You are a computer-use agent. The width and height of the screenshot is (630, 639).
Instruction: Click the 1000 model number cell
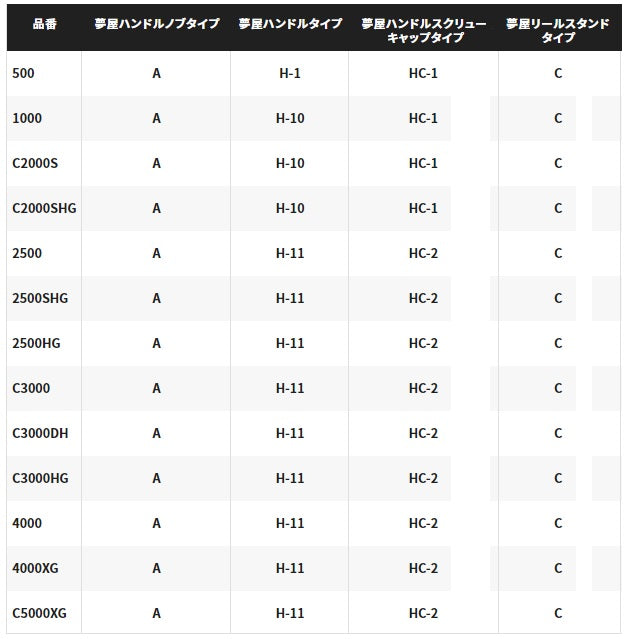pos(28,118)
